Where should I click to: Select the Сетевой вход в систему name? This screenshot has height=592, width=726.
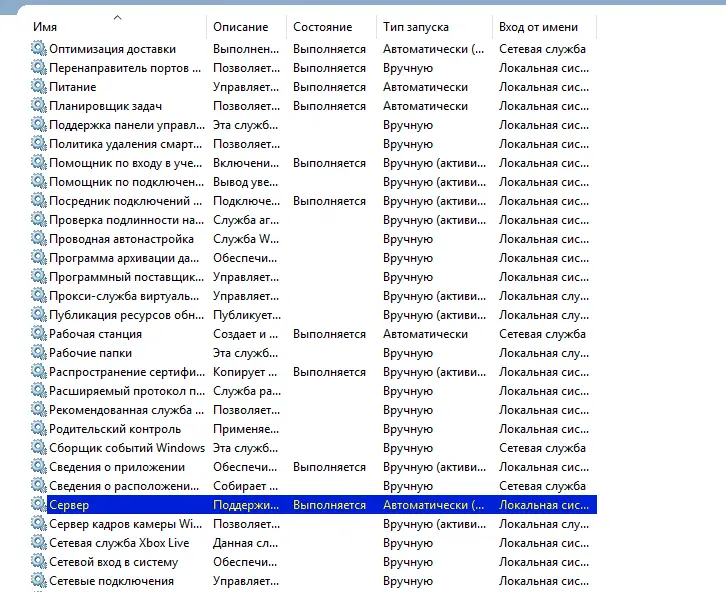pyautogui.click(x=113, y=562)
